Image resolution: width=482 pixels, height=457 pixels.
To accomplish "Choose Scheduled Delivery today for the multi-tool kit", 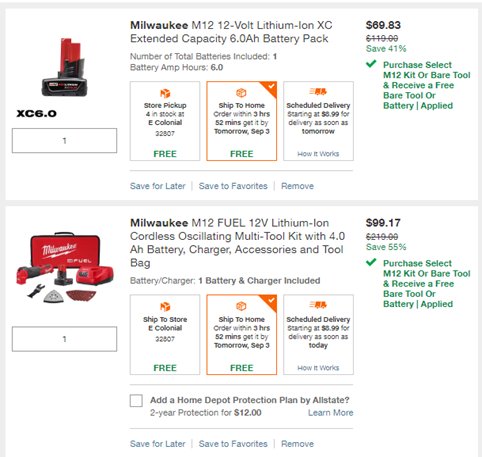I will (x=318, y=335).
